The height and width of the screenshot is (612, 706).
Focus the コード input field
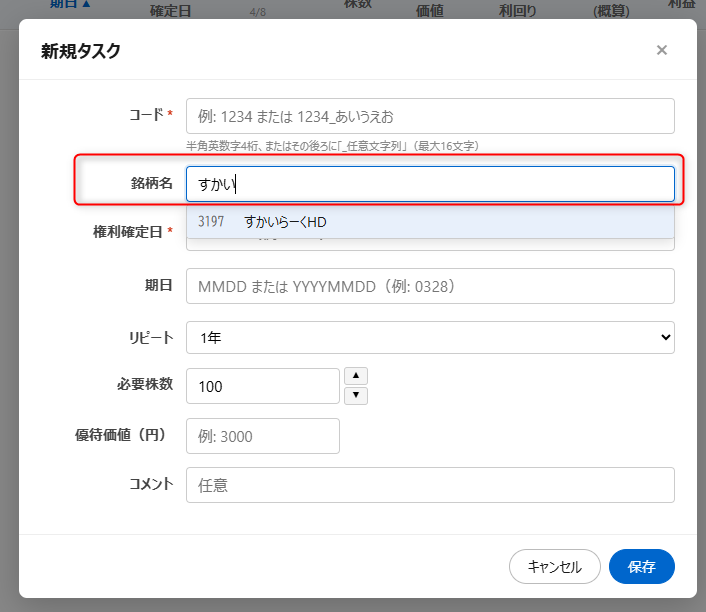pos(430,116)
